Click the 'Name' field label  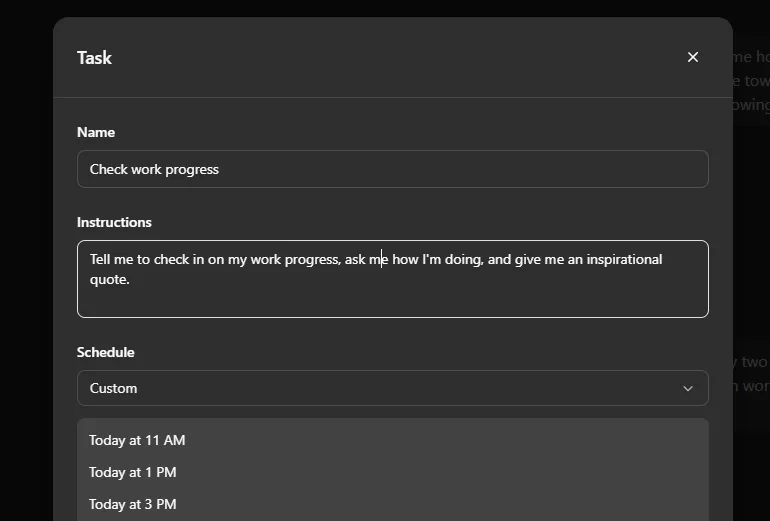click(96, 132)
